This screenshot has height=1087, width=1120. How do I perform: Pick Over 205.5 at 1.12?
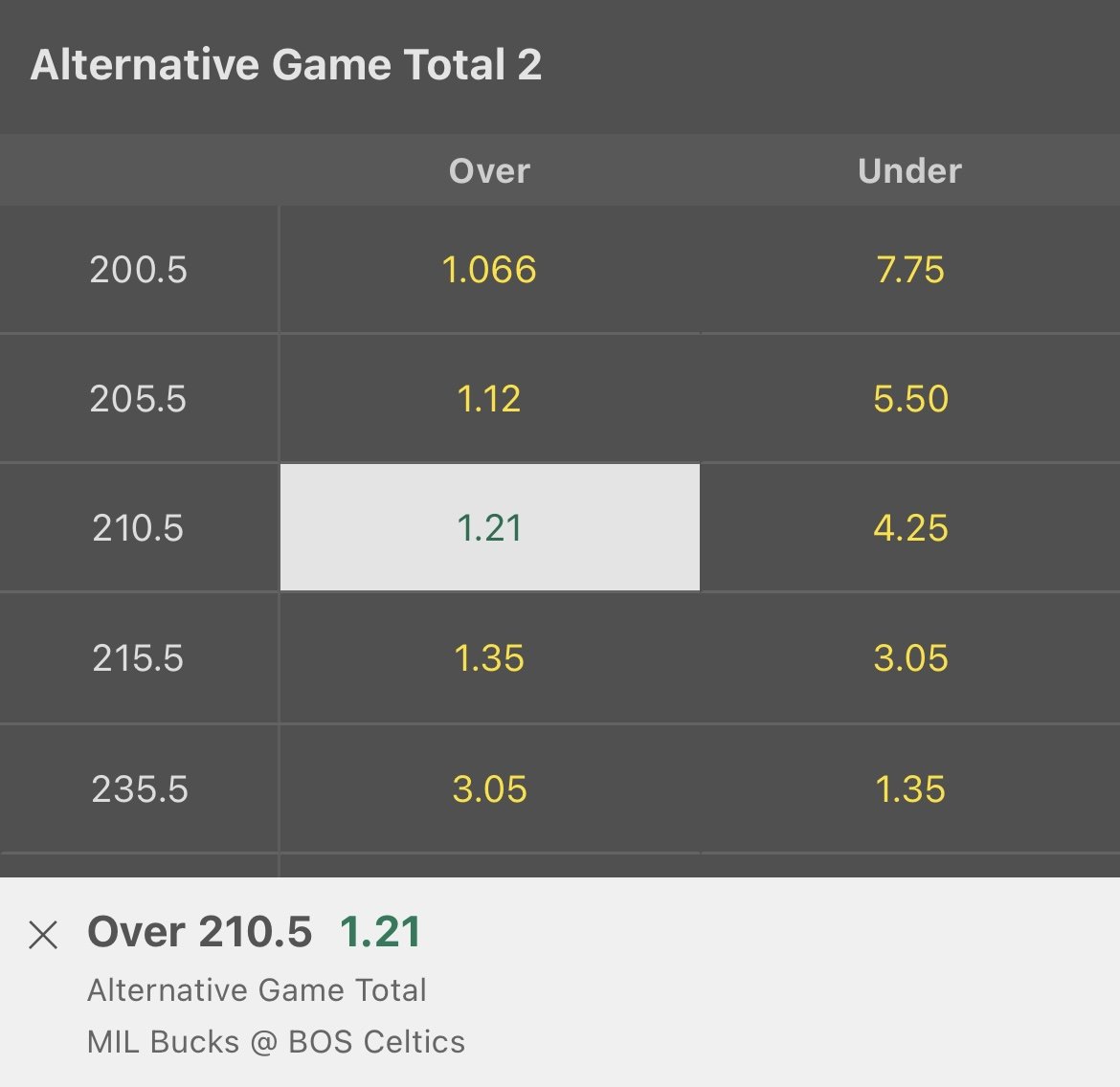(489, 399)
